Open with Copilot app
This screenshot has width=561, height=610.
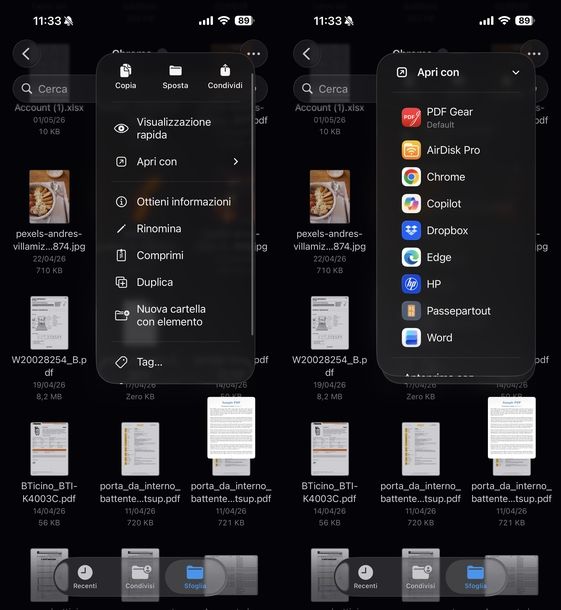[456, 204]
